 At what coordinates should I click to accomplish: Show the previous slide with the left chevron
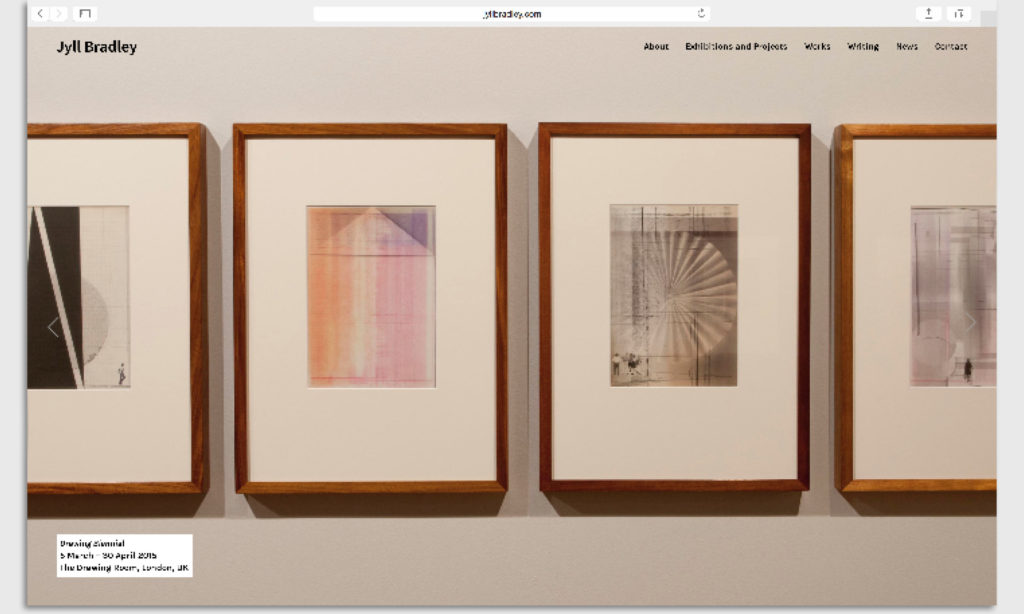[54, 327]
